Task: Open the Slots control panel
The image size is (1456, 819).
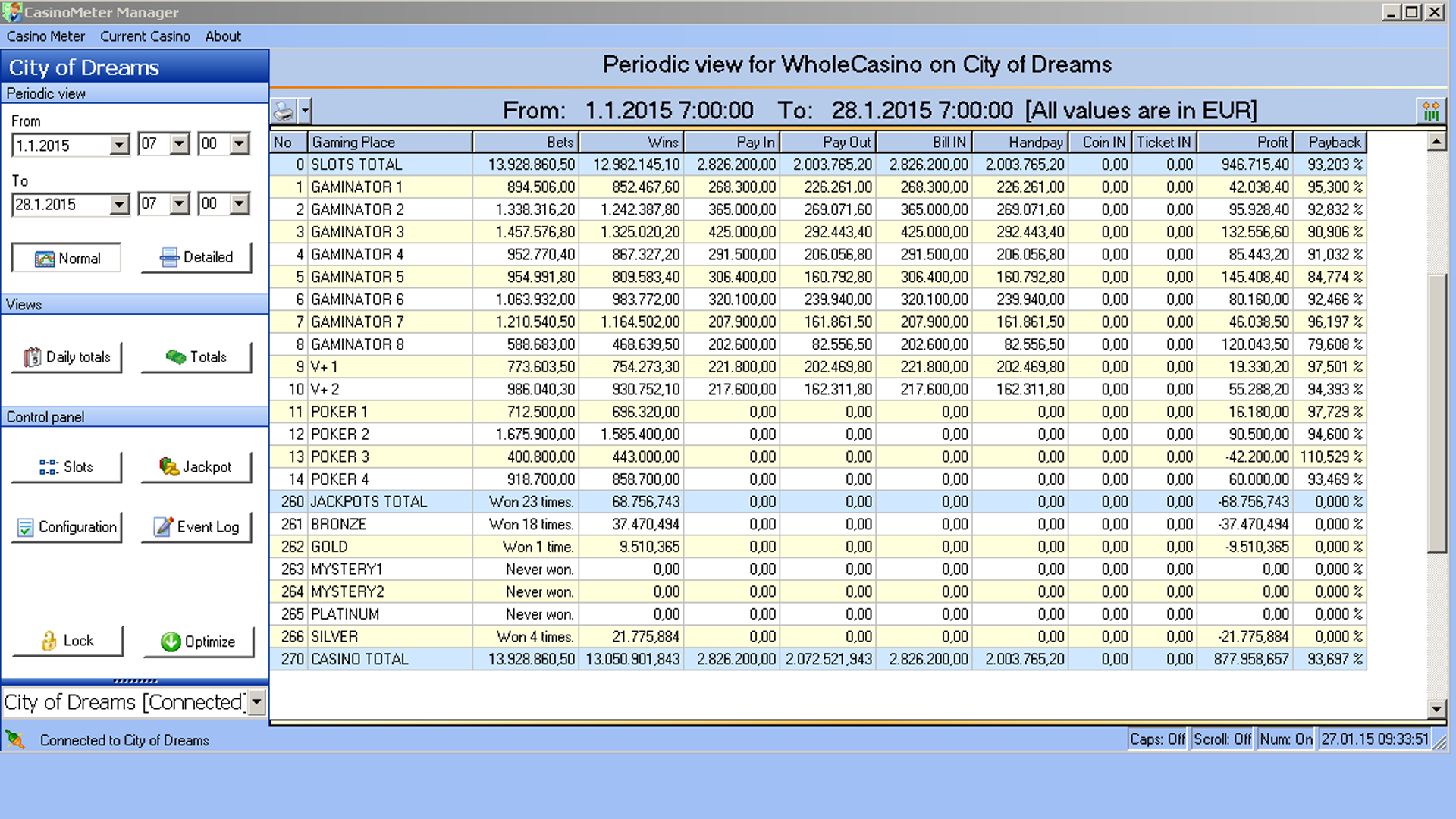Action: pyautogui.click(x=67, y=467)
